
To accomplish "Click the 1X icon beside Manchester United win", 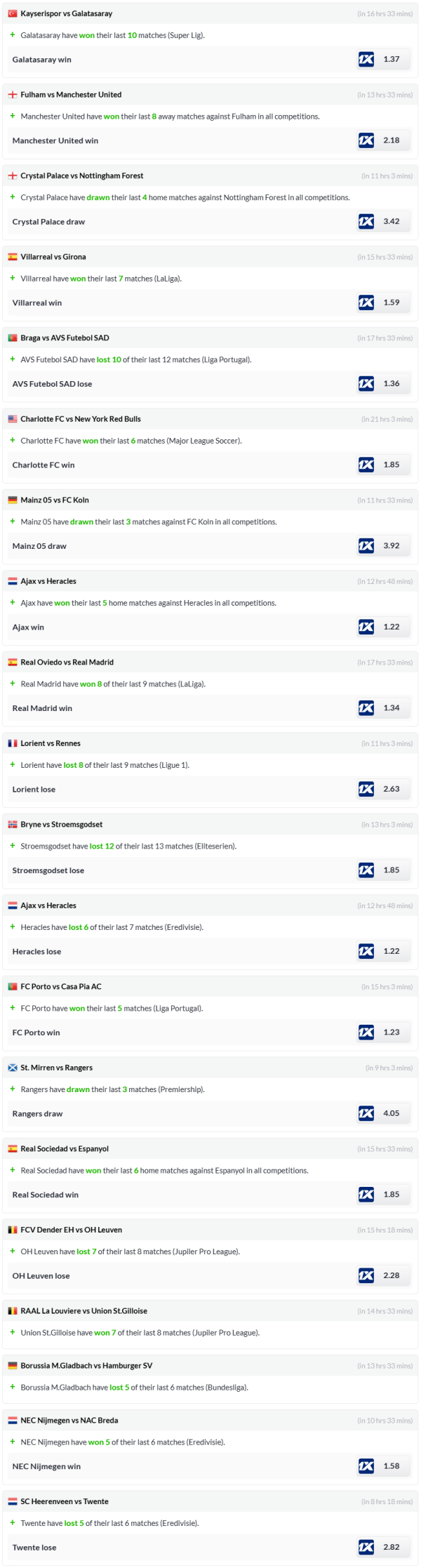I will coord(366,140).
